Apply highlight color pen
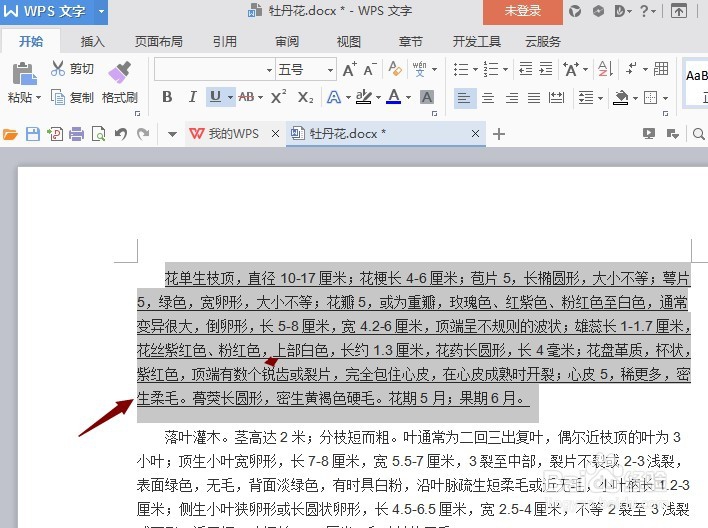The height and width of the screenshot is (528, 708). [x=363, y=97]
